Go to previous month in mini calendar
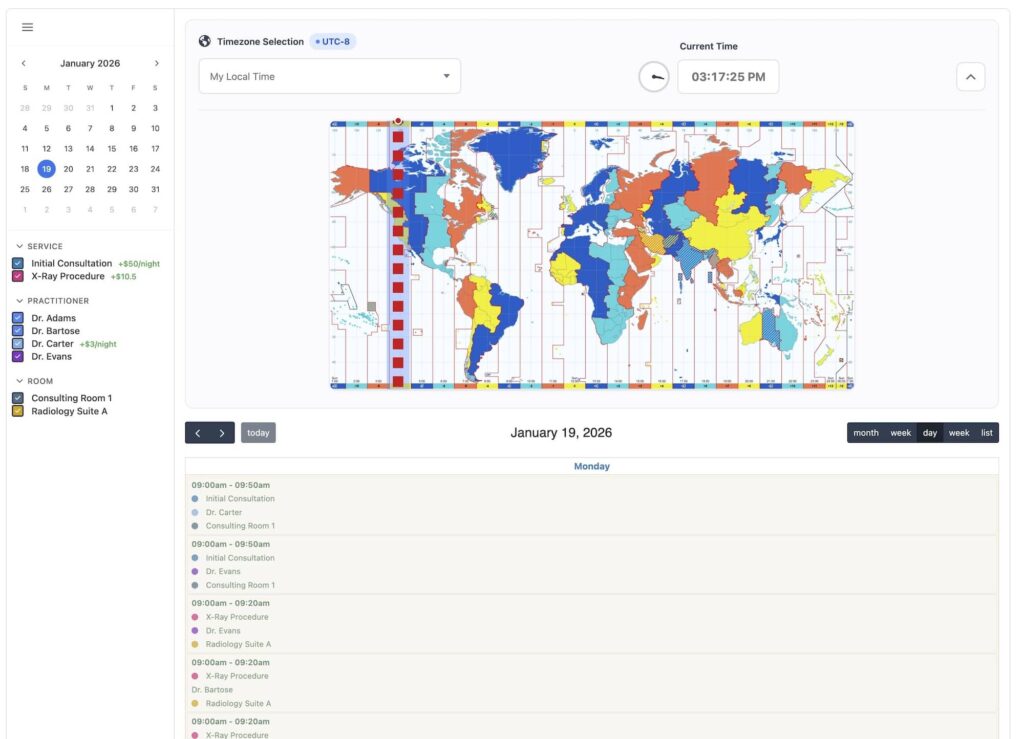This screenshot has width=1024, height=739. click(x=24, y=63)
